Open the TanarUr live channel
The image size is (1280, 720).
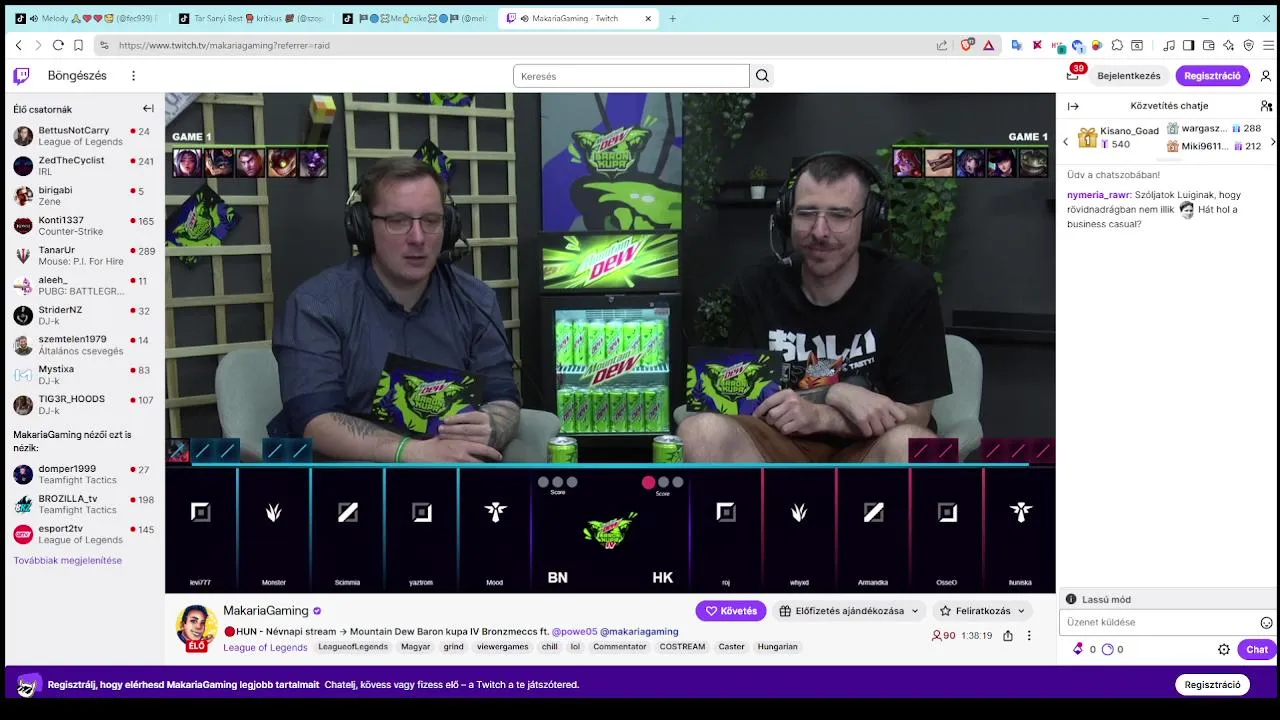click(x=82, y=256)
